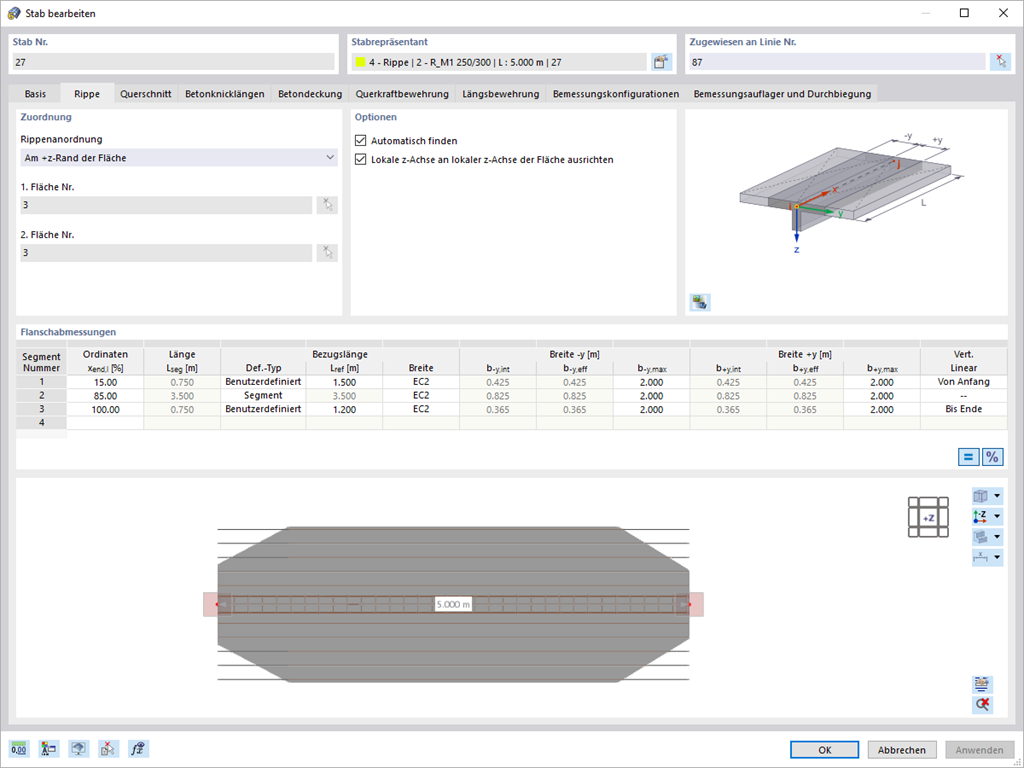The width and height of the screenshot is (1024, 768).
Task: Click the Stabrepräsentant edit icon
Action: pos(662,62)
